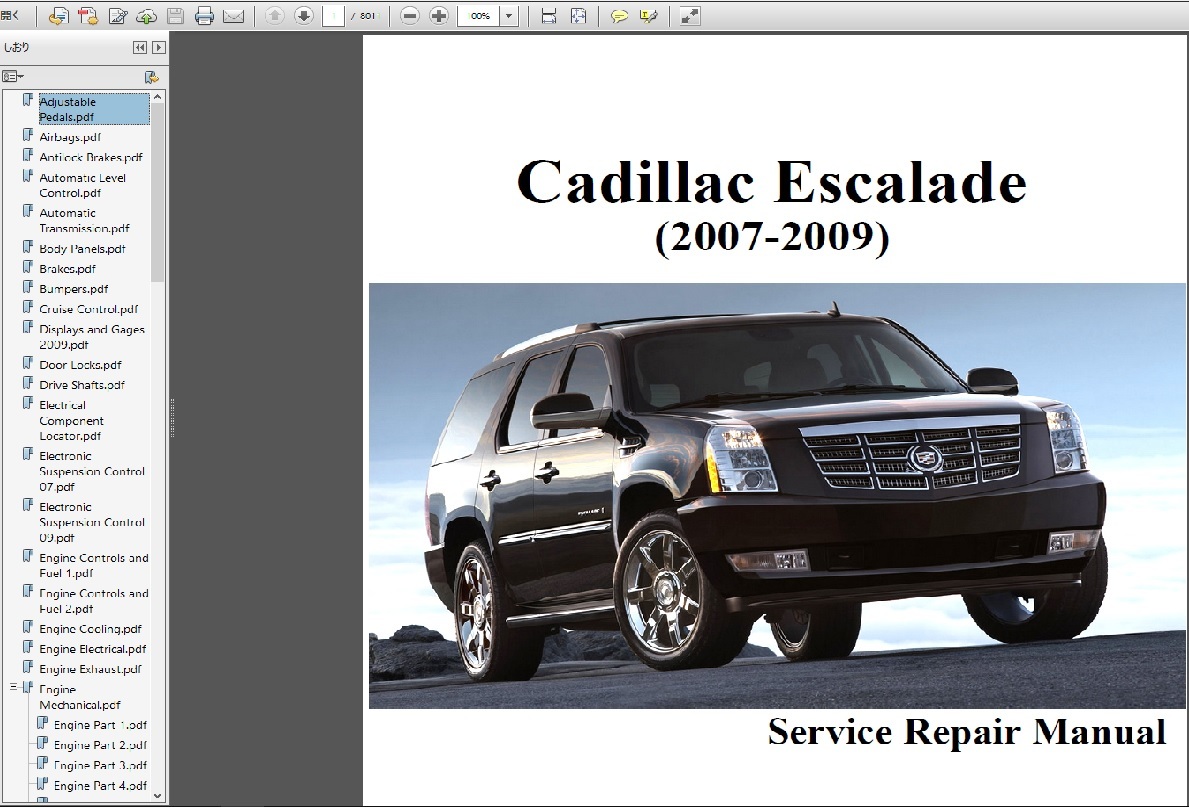Click the find current bookmark icon

point(152,77)
